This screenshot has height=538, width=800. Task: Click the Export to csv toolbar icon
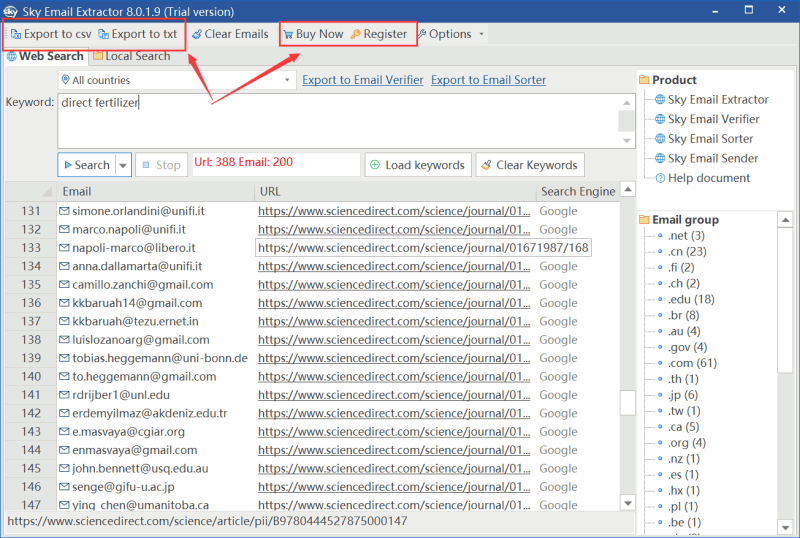coord(16,34)
